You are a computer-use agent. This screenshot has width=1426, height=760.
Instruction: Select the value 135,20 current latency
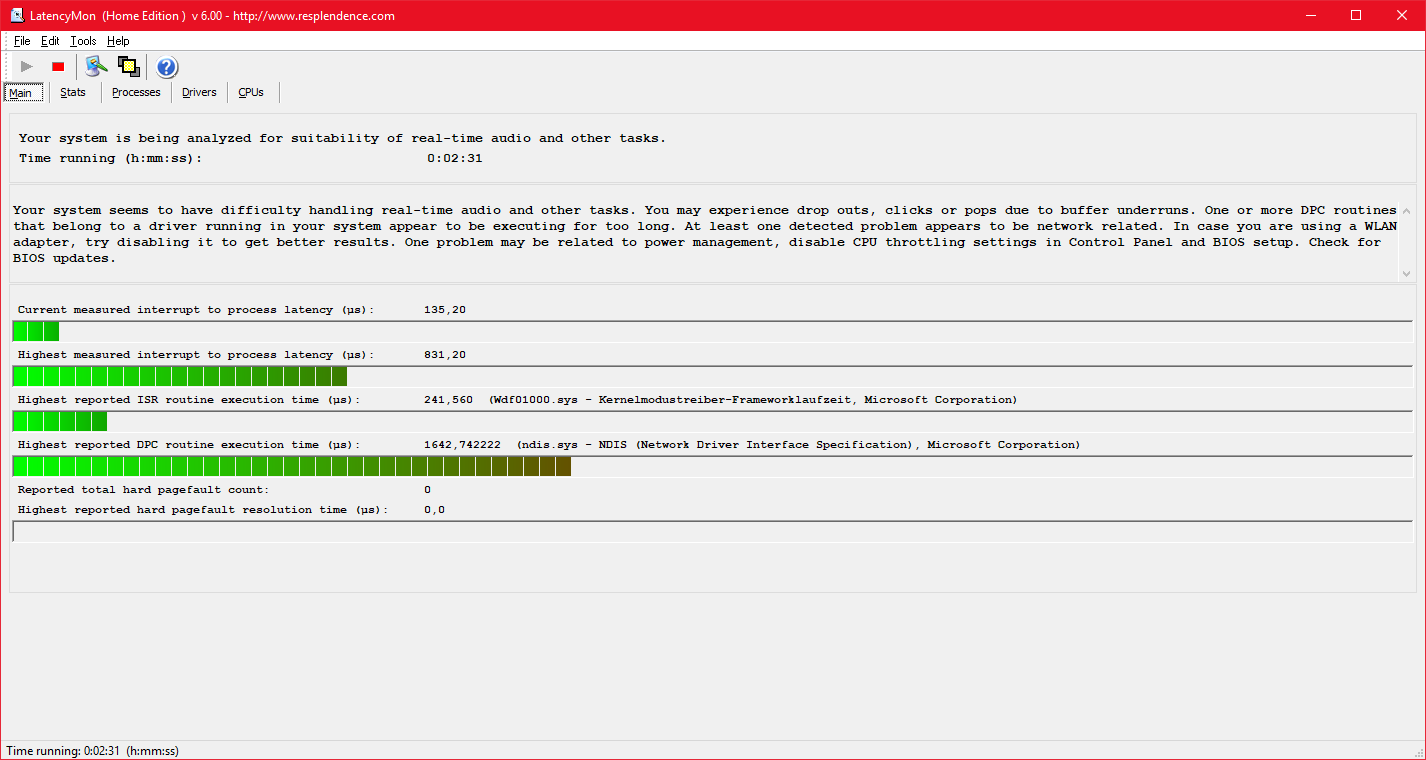445,310
